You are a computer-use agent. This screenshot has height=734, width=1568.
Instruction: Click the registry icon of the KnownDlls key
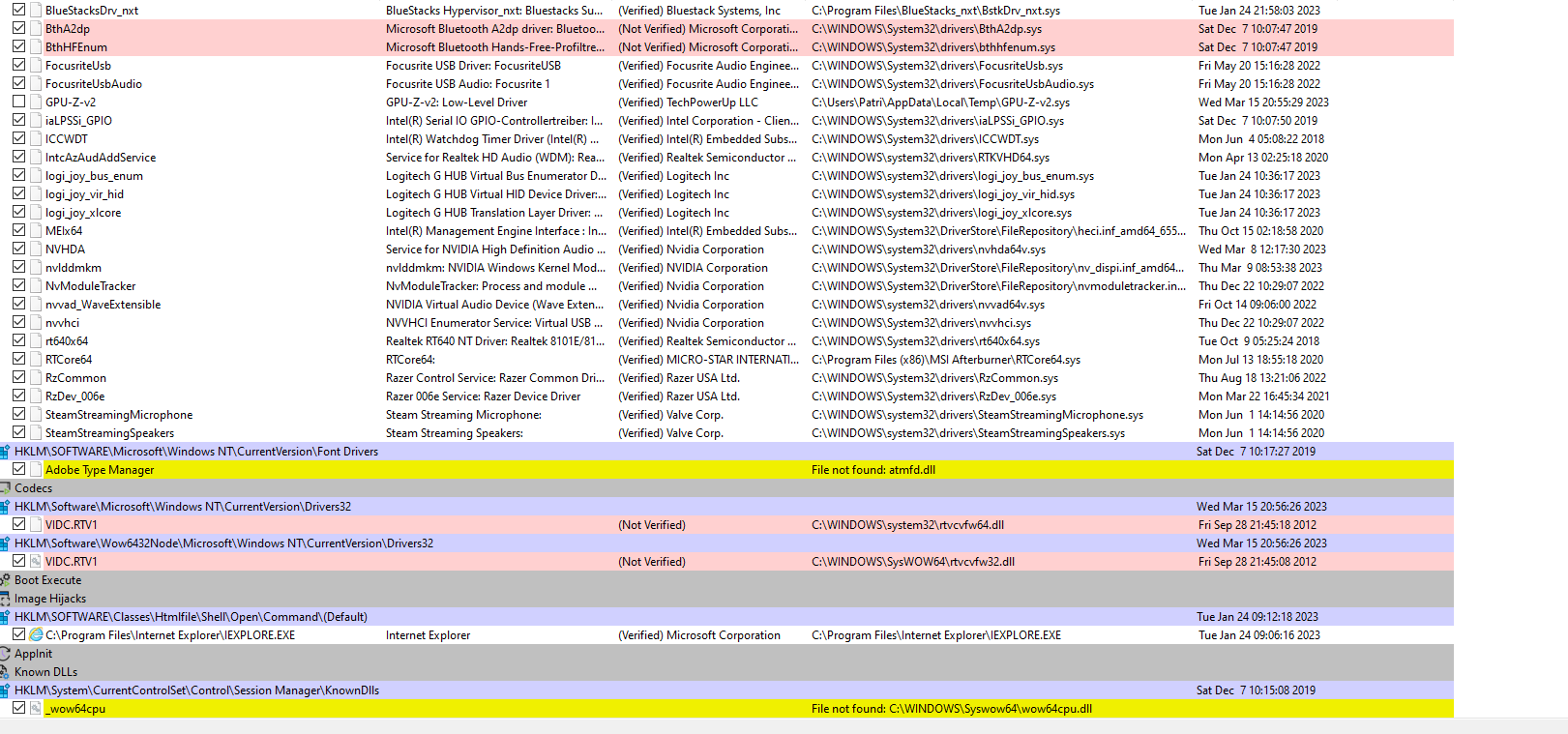(5, 690)
